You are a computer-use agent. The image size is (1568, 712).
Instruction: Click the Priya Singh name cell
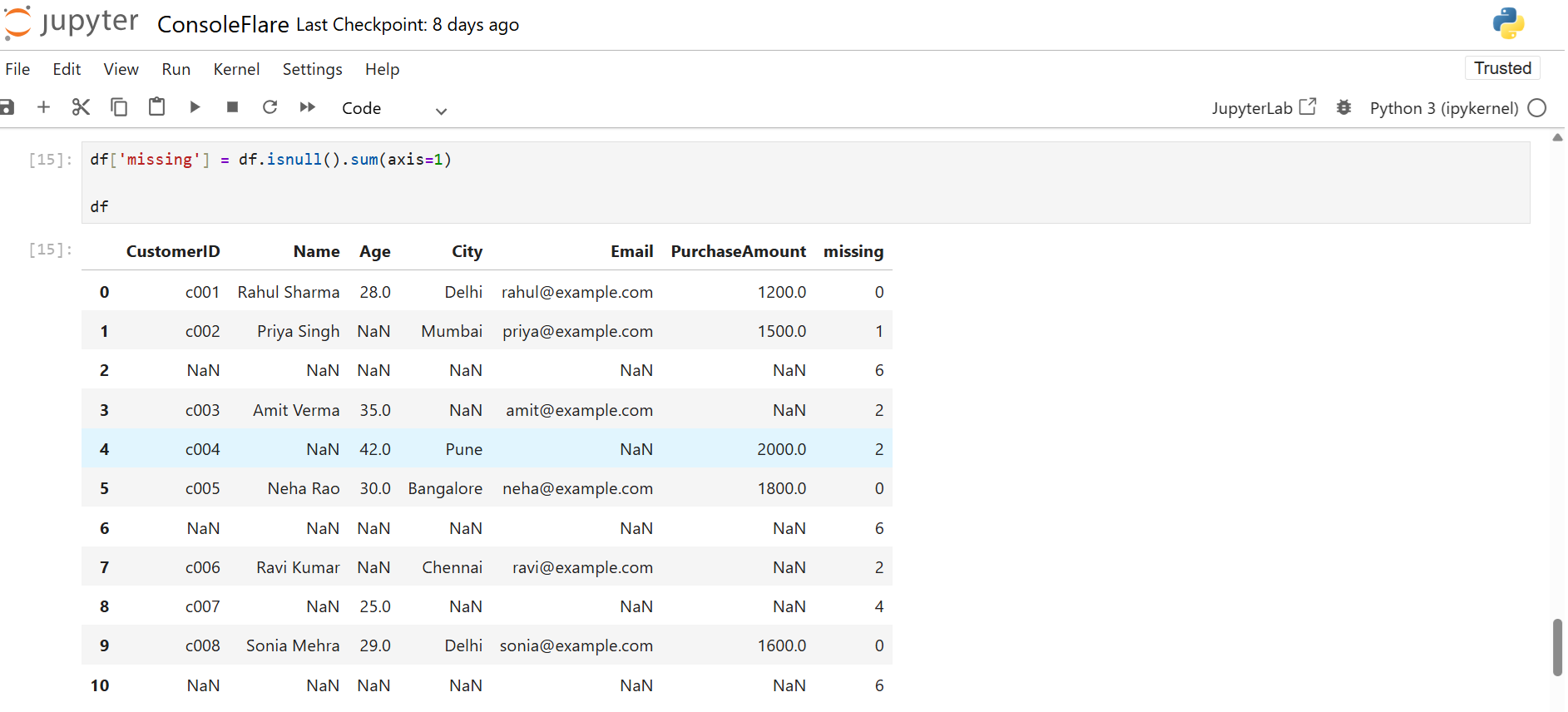coord(299,331)
